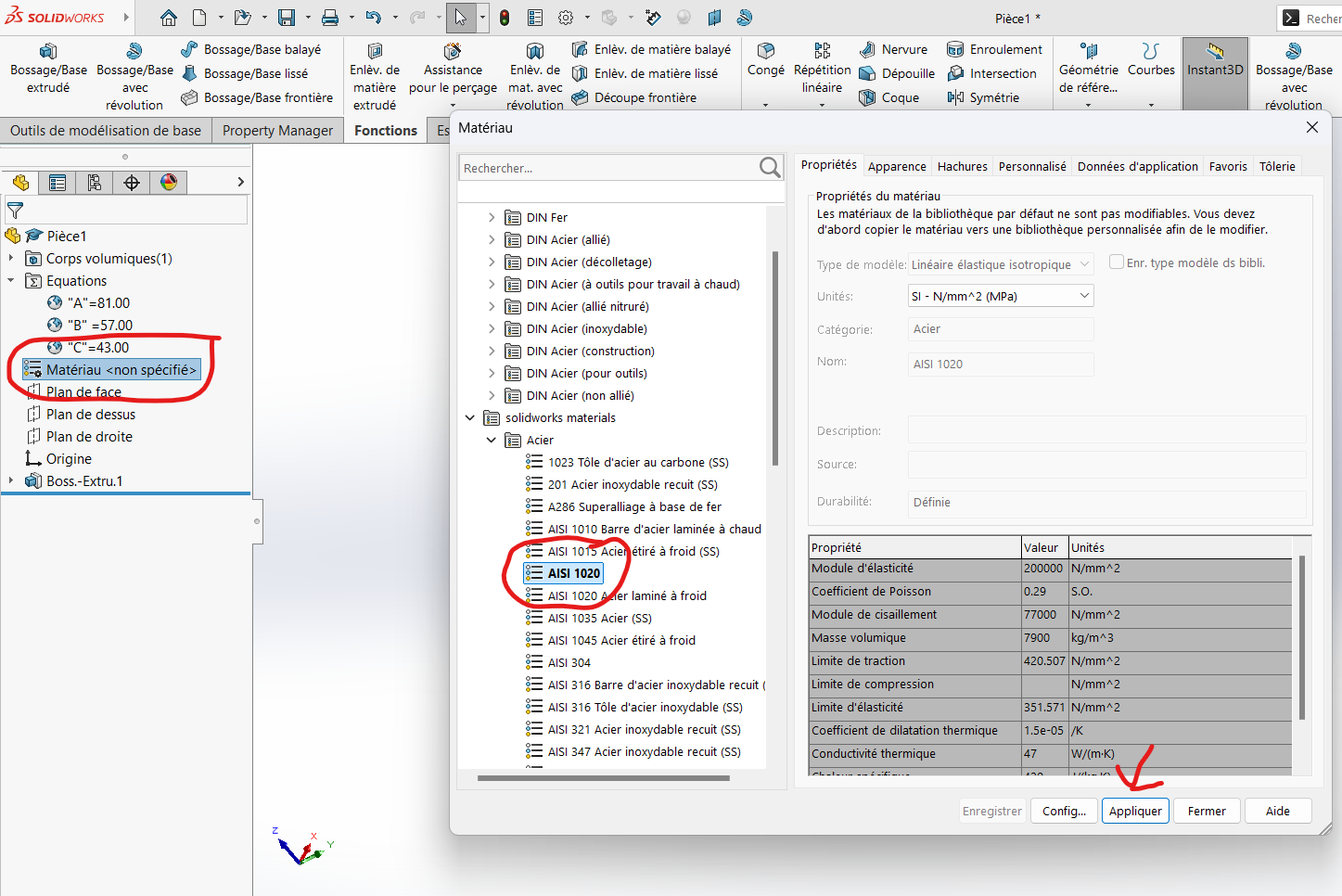
Task: Choose the Enroulement tool
Action: [994, 49]
